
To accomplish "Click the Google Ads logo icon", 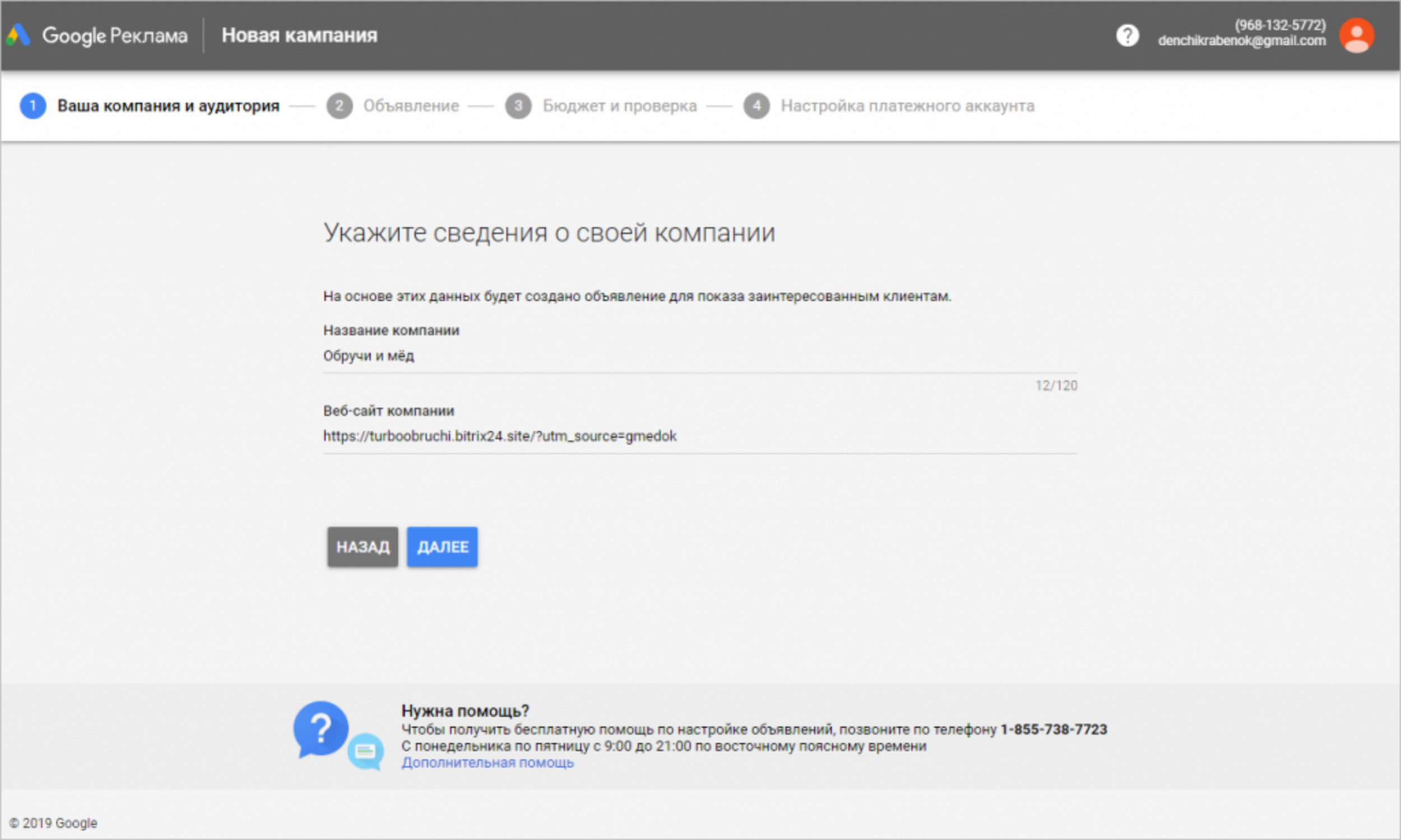I will (x=18, y=35).
